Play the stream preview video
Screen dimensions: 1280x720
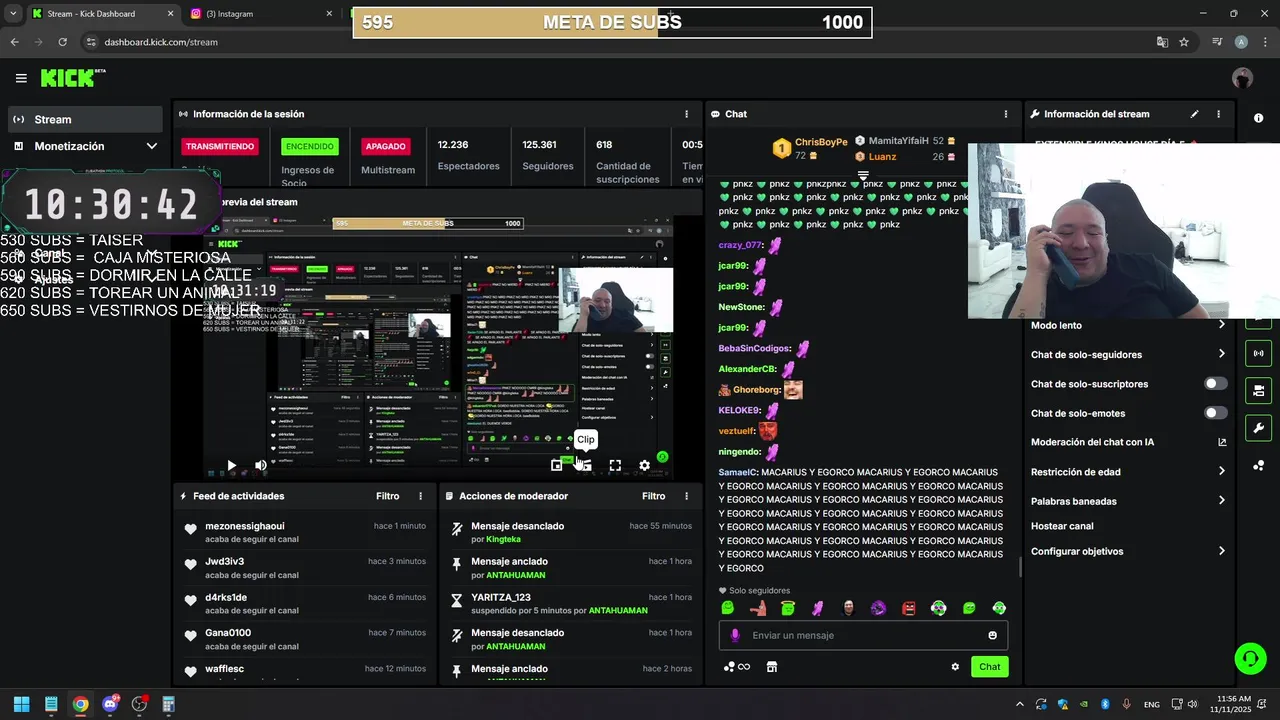(x=231, y=465)
